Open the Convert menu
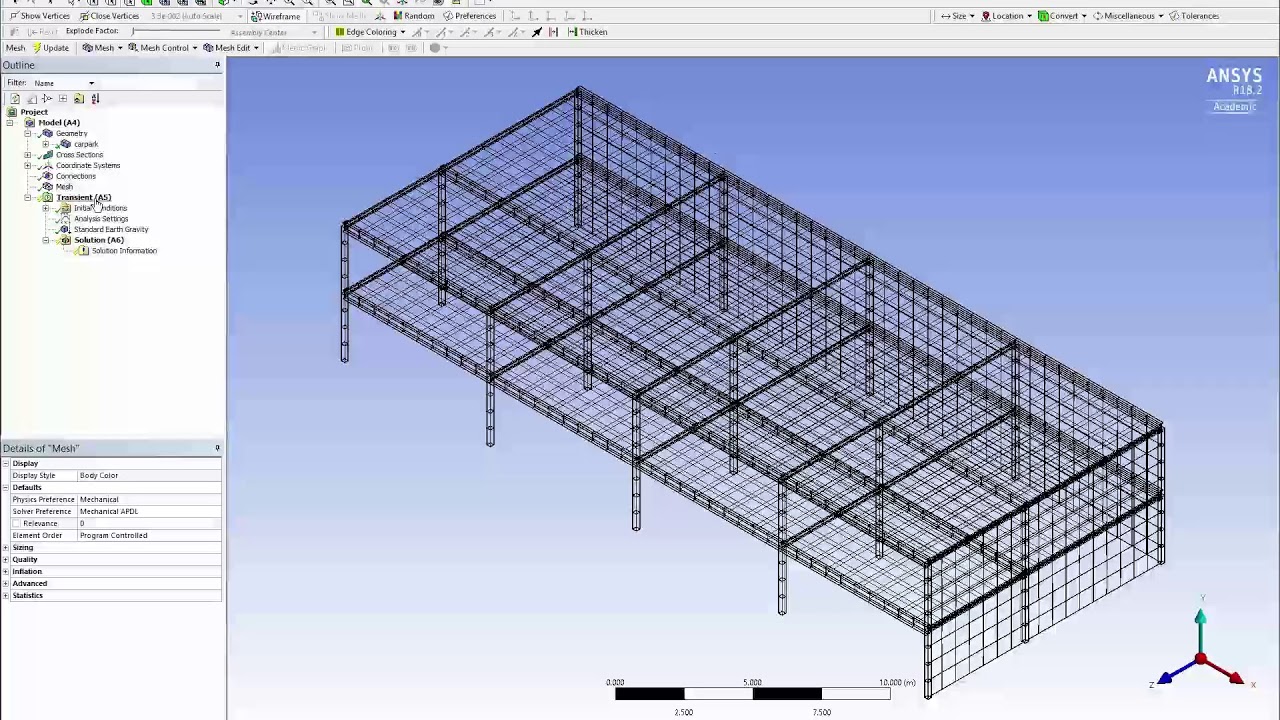The width and height of the screenshot is (1280, 720). tap(1062, 16)
